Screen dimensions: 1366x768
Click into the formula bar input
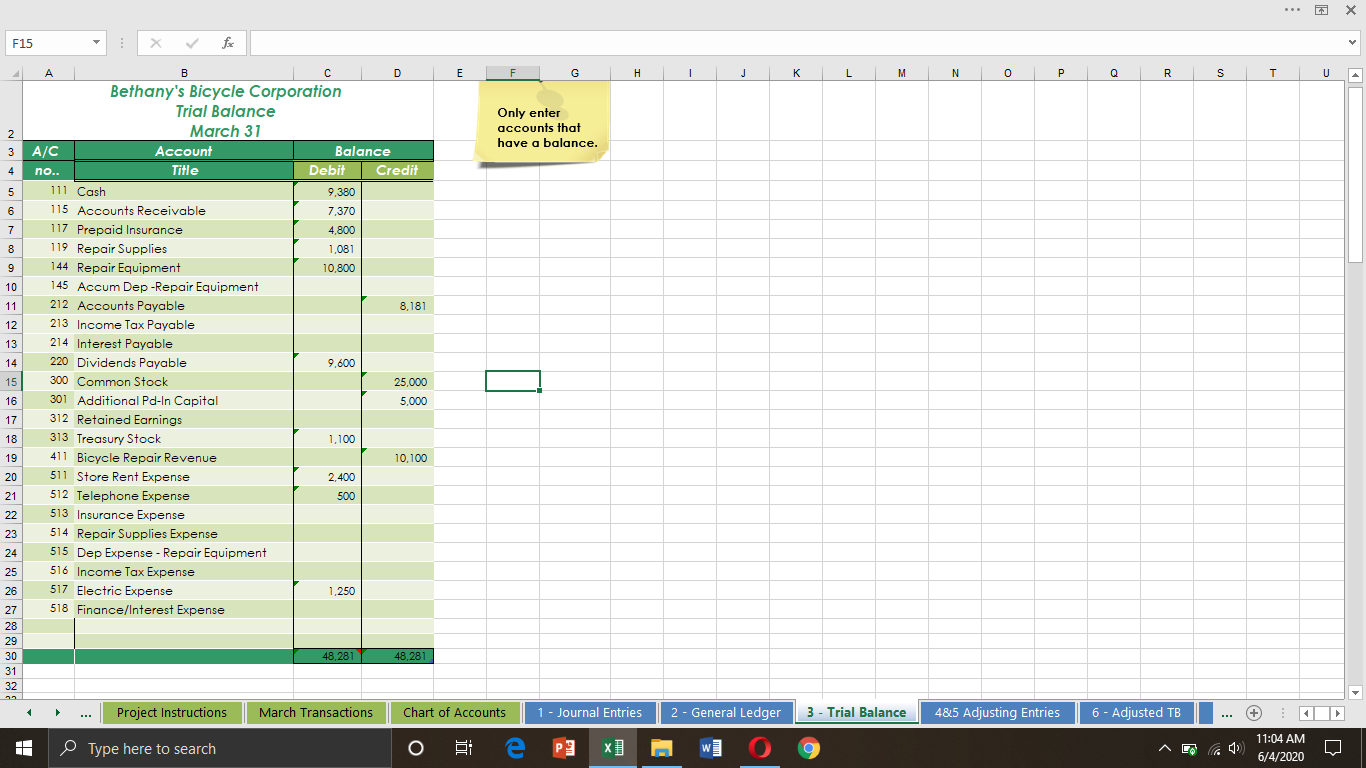pos(795,44)
